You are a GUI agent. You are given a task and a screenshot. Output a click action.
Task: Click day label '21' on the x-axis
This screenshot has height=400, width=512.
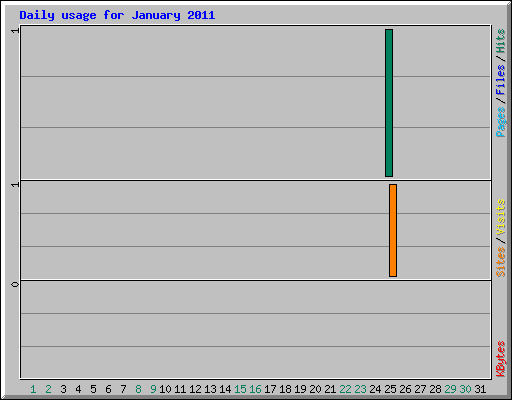tap(330, 389)
